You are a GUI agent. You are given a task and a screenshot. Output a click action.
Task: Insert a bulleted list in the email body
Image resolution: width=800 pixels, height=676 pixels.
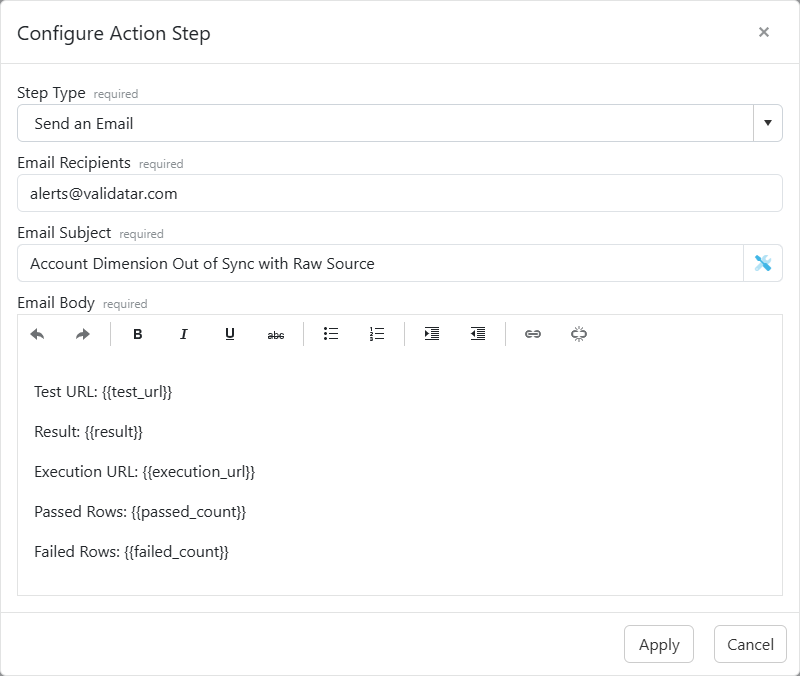pyautogui.click(x=330, y=334)
